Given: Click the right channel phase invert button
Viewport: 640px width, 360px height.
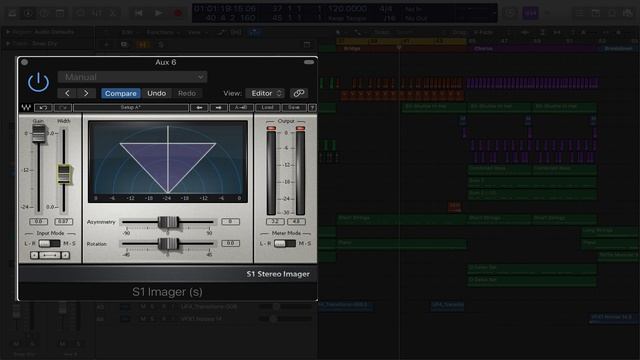Looking at the screenshot, I should [x=65, y=256].
